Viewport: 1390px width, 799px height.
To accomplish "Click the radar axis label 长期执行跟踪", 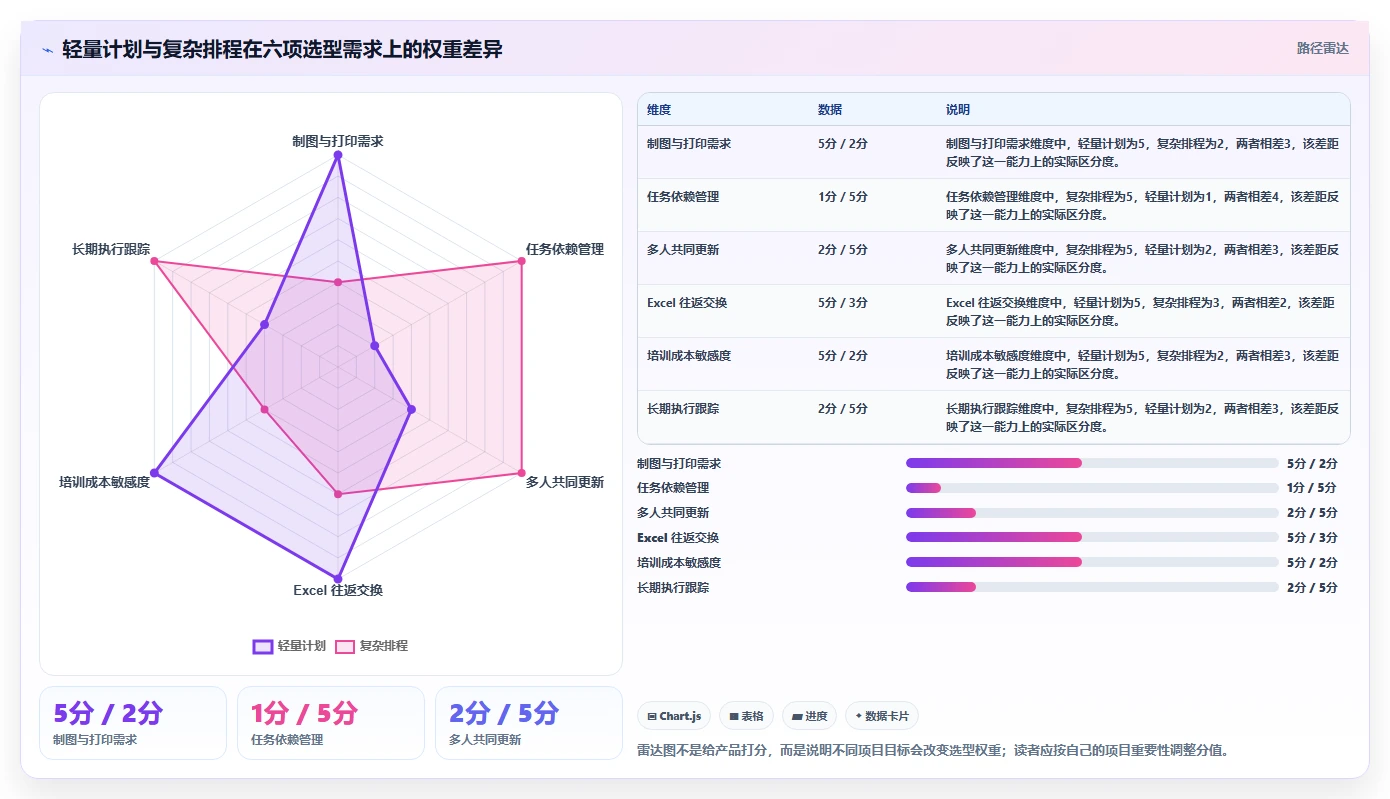I will pyautogui.click(x=111, y=249).
